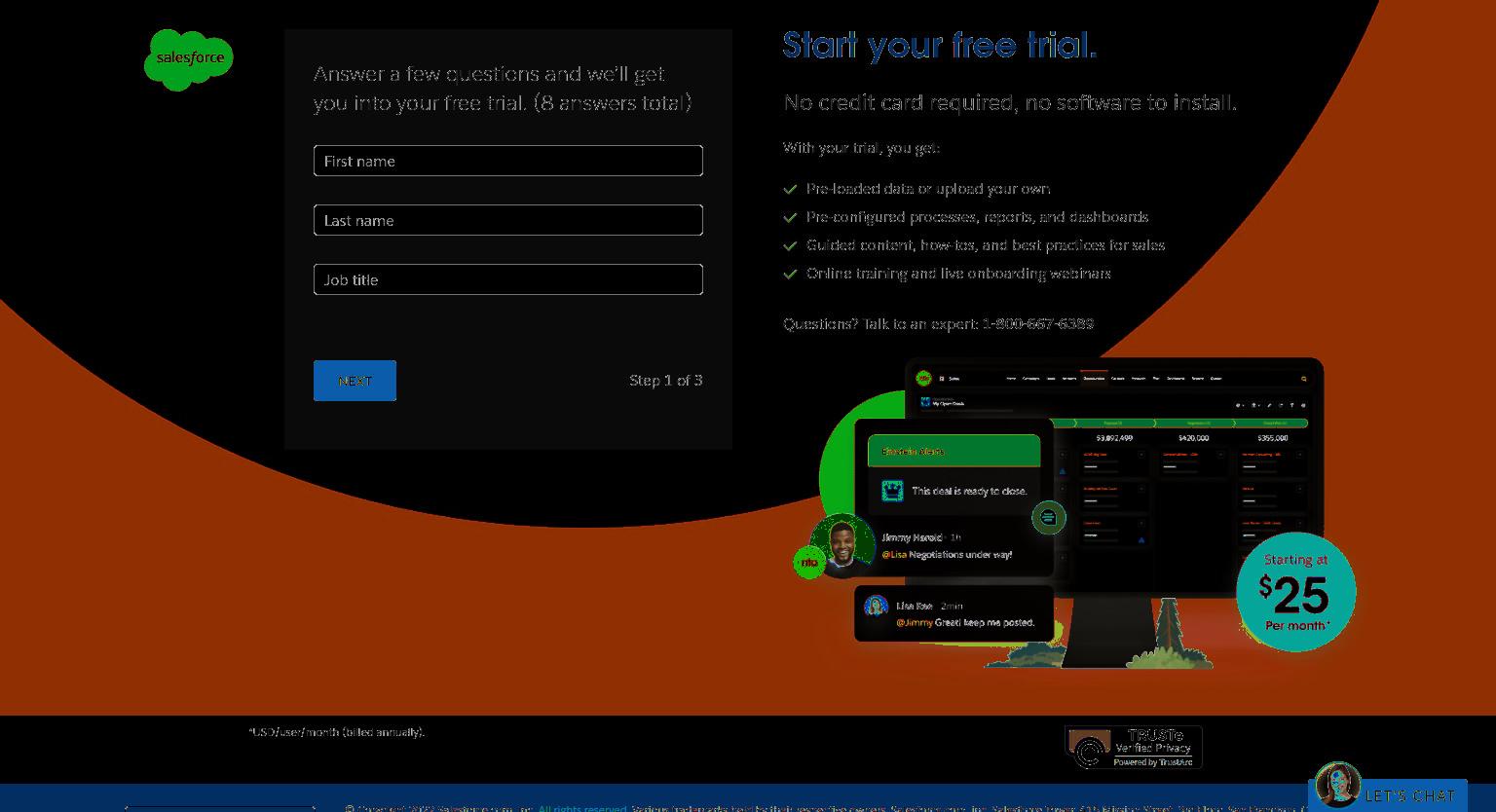Screen dimensions: 1496x812
Task: Click the "Start your free trial." heading
Action: coord(940,45)
